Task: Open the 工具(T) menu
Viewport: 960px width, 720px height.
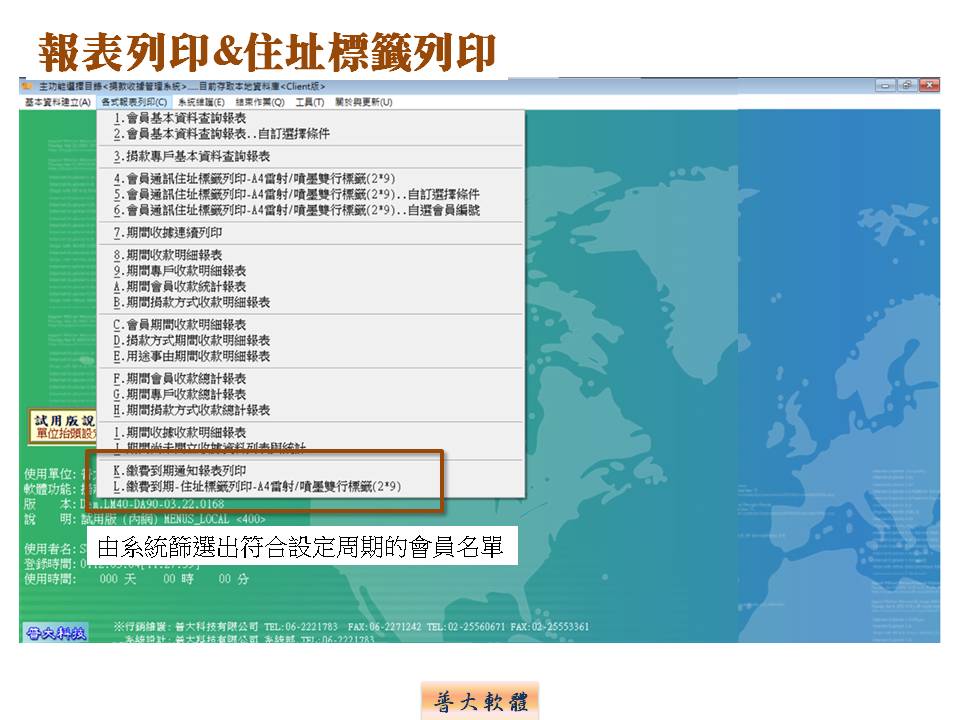Action: click(x=309, y=102)
